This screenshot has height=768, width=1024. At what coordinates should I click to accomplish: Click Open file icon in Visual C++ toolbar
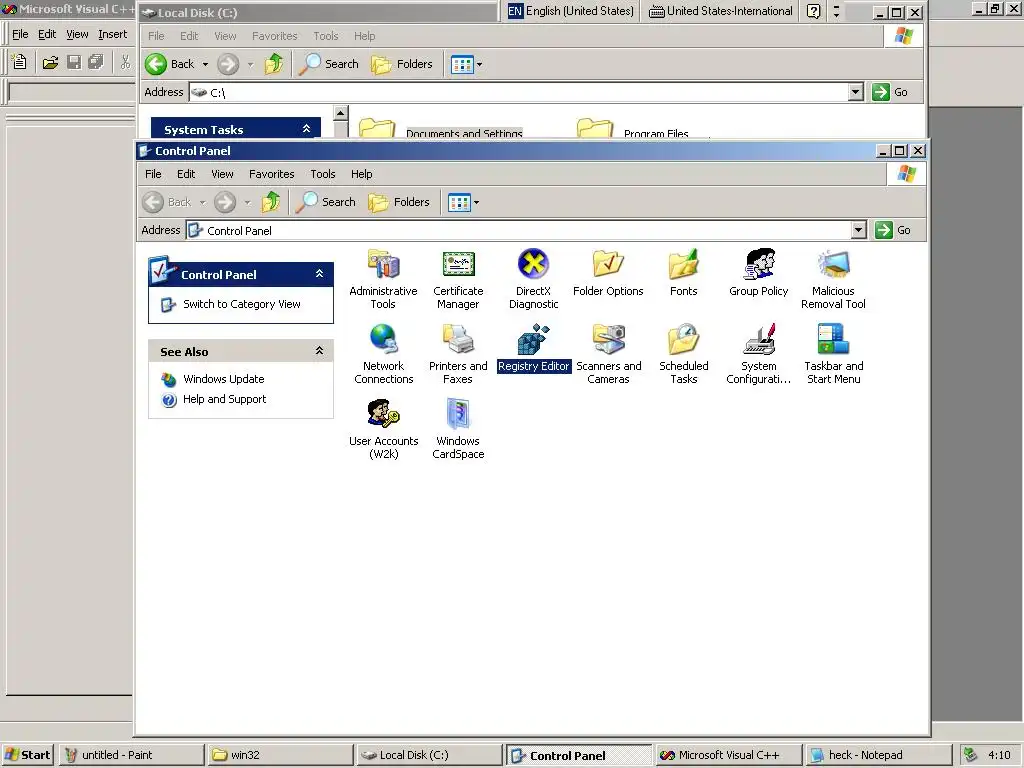pos(50,62)
